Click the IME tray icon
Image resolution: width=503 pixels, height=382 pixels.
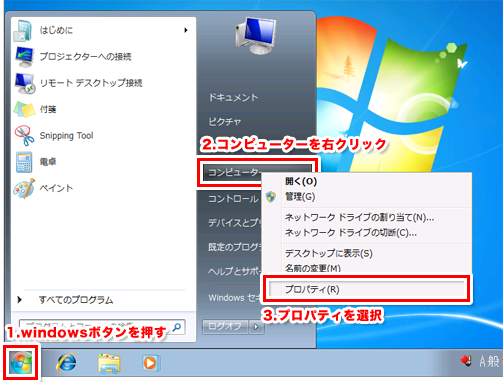465,361
